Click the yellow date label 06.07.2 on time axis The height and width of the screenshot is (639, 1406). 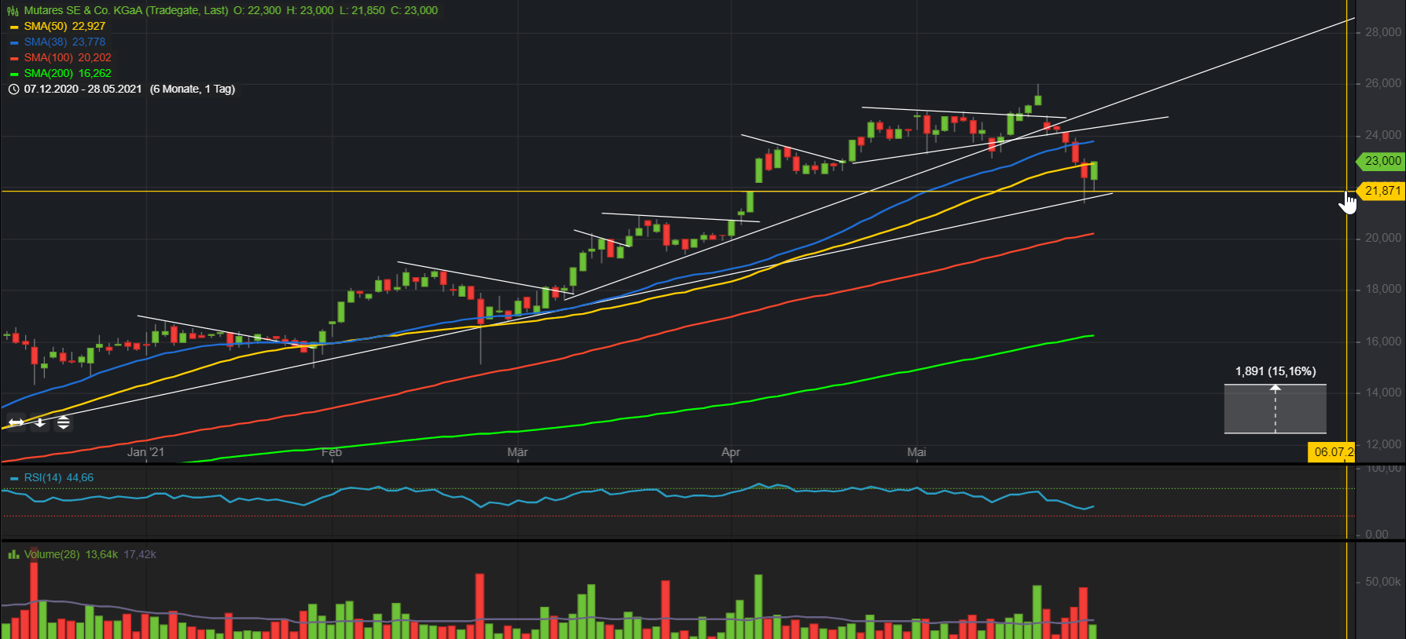[x=1332, y=453]
